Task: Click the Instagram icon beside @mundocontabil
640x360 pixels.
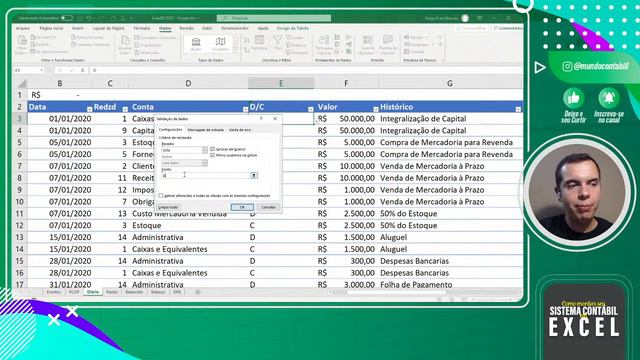Action: [x=567, y=66]
